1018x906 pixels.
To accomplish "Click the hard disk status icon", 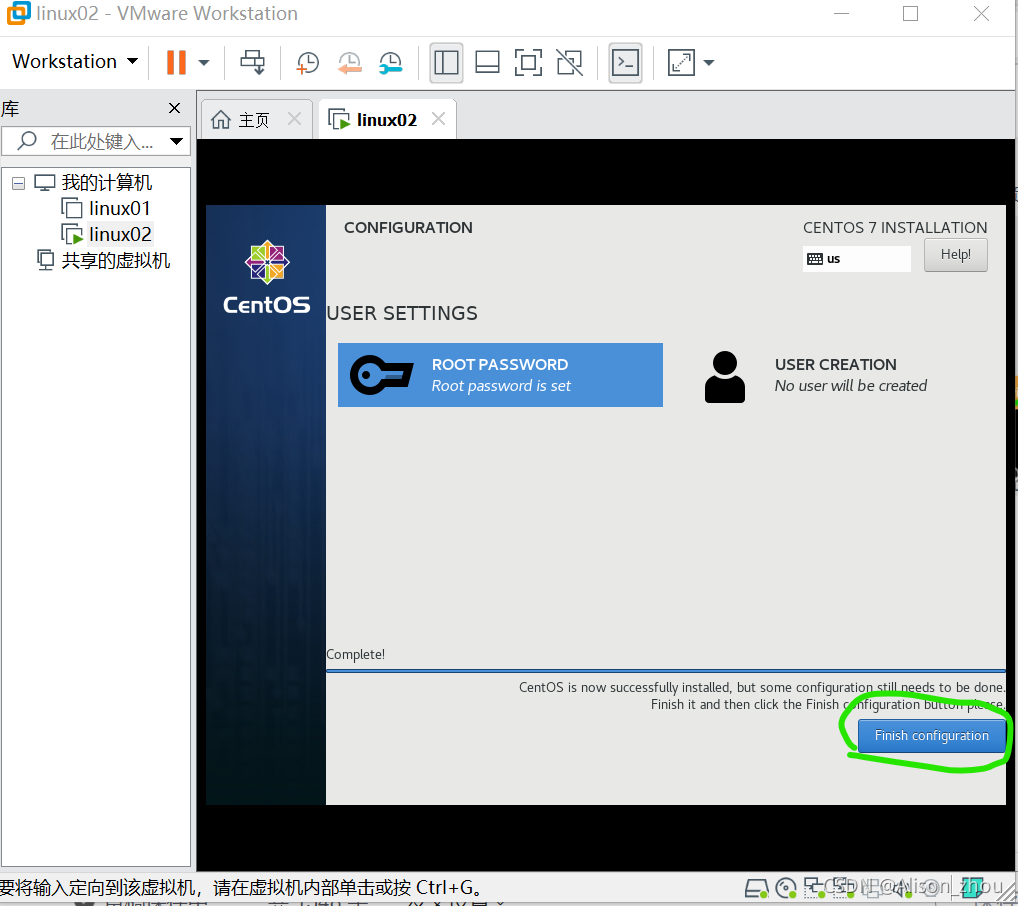I will tap(756, 888).
